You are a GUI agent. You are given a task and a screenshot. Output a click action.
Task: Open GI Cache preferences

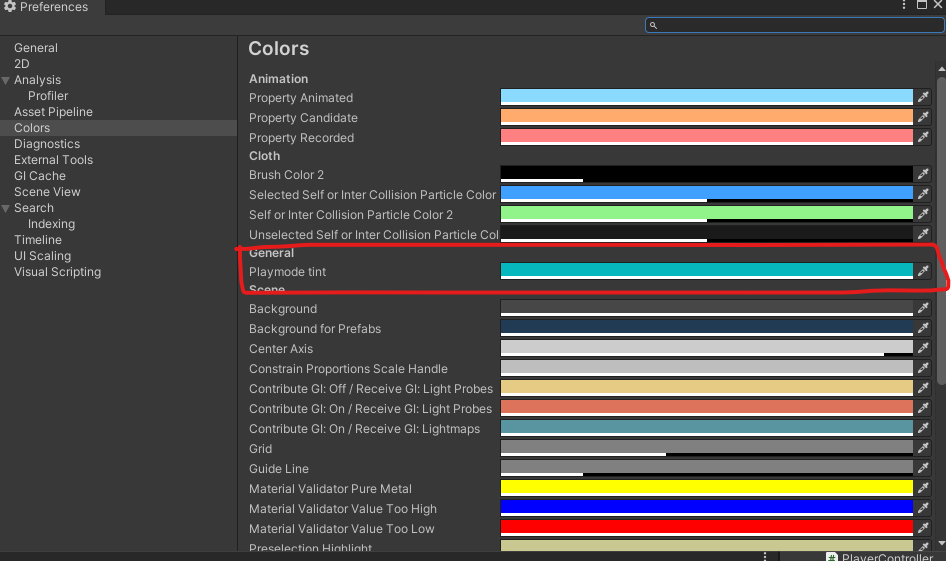40,176
